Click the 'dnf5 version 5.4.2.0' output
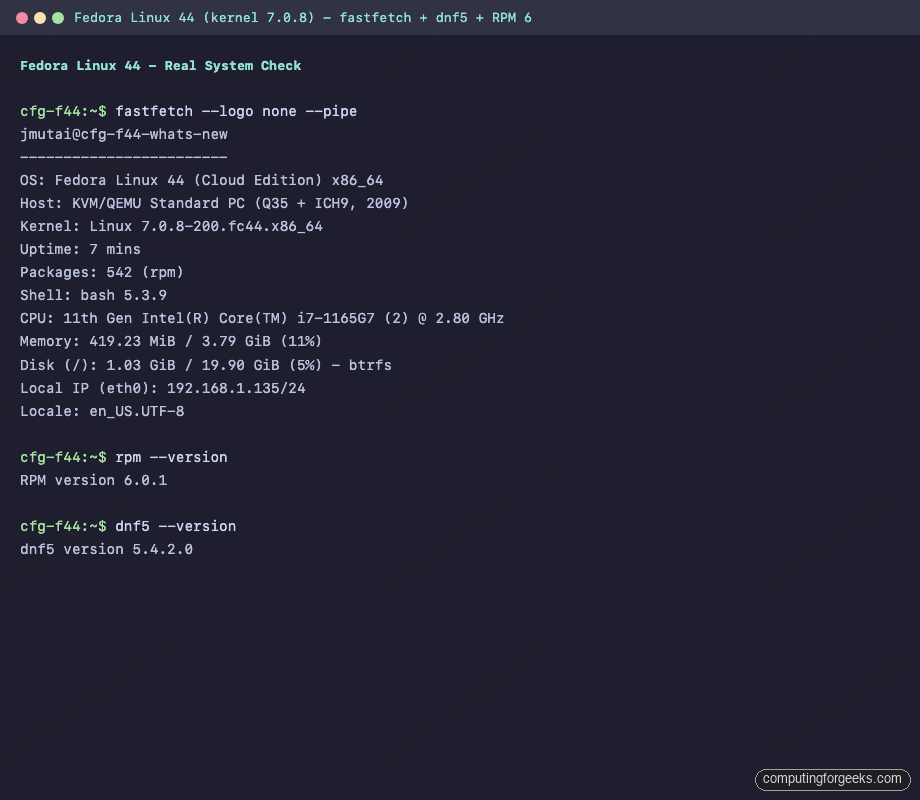Viewport: 920px width, 800px height. click(106, 549)
